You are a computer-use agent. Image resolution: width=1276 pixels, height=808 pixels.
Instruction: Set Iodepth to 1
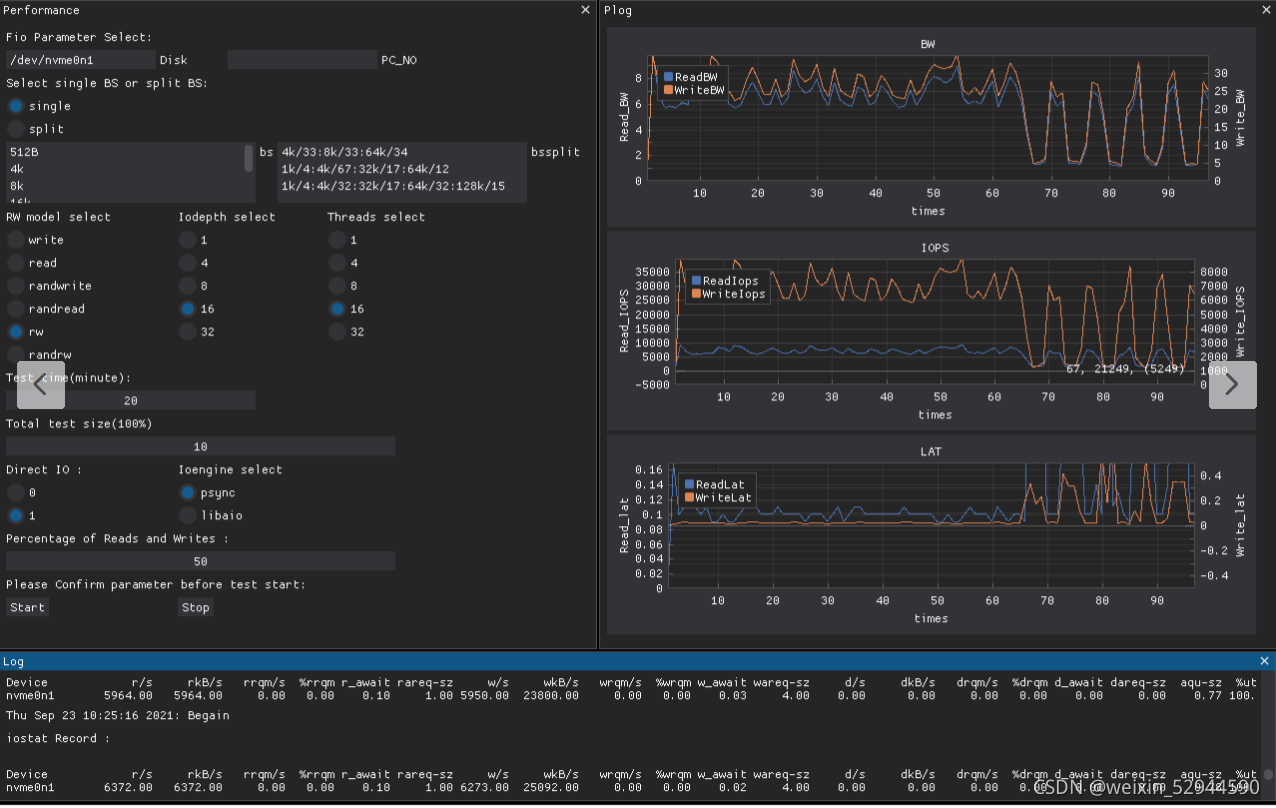click(188, 240)
